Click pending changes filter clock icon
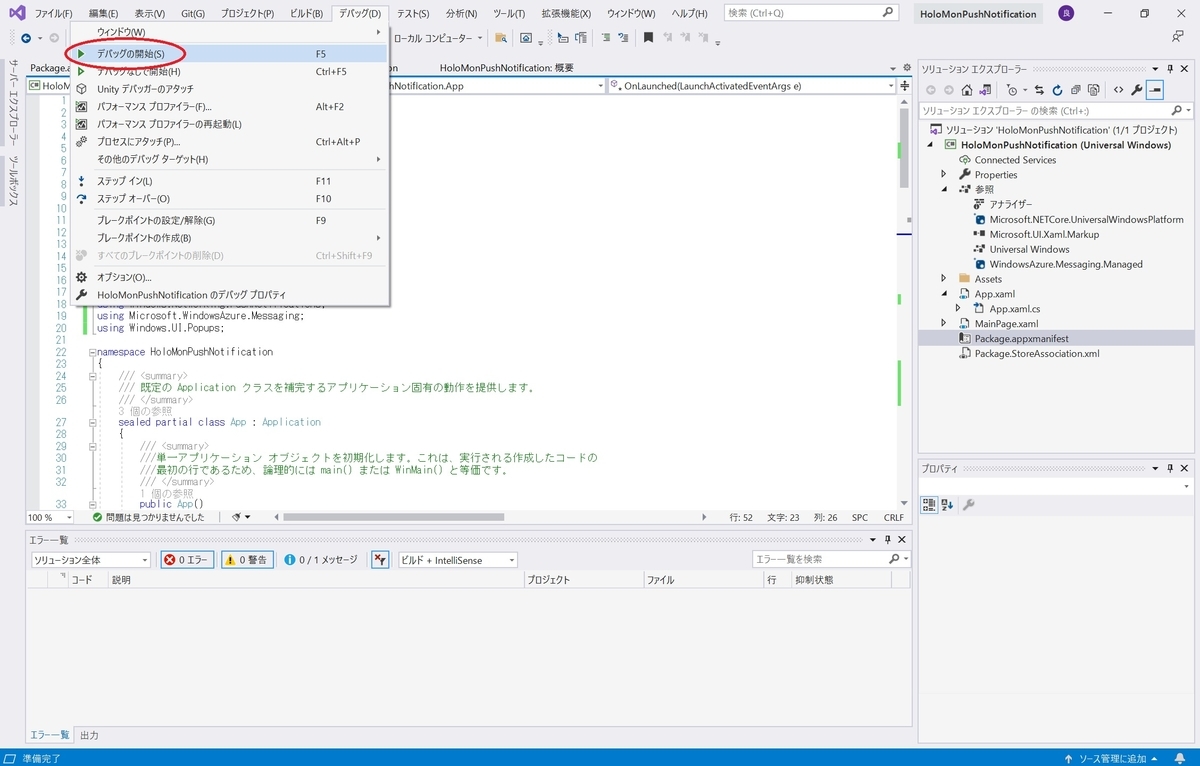 pos(1014,90)
